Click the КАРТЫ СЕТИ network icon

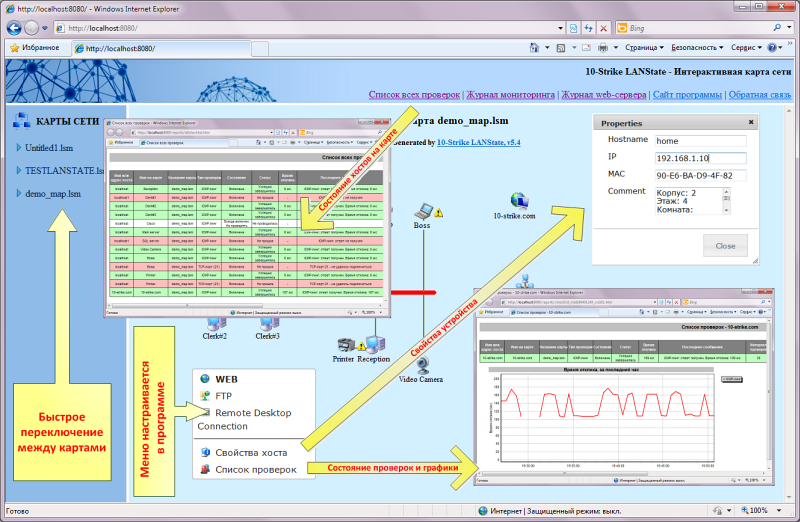click(x=21, y=121)
